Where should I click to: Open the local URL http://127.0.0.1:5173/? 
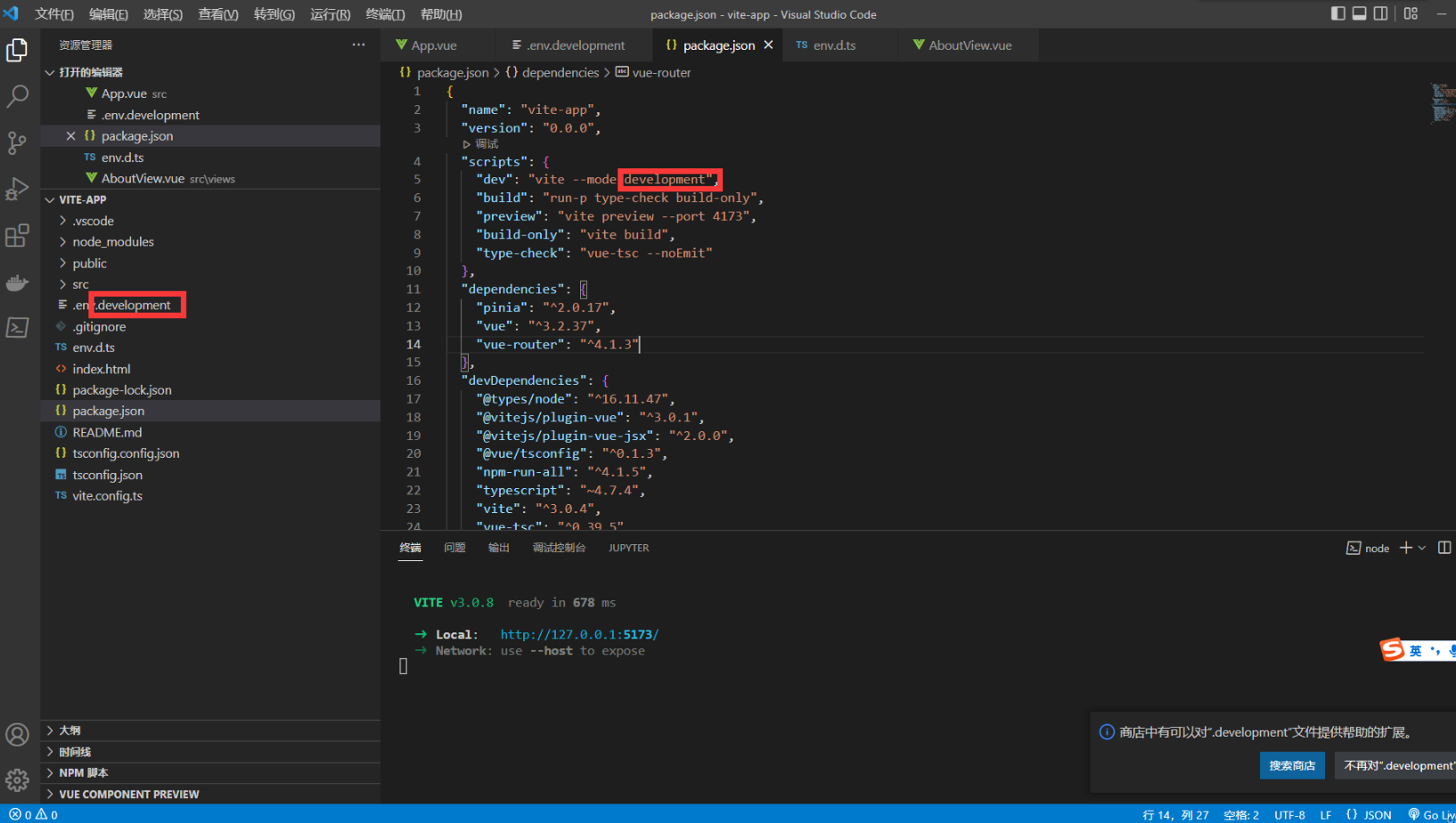click(x=579, y=634)
